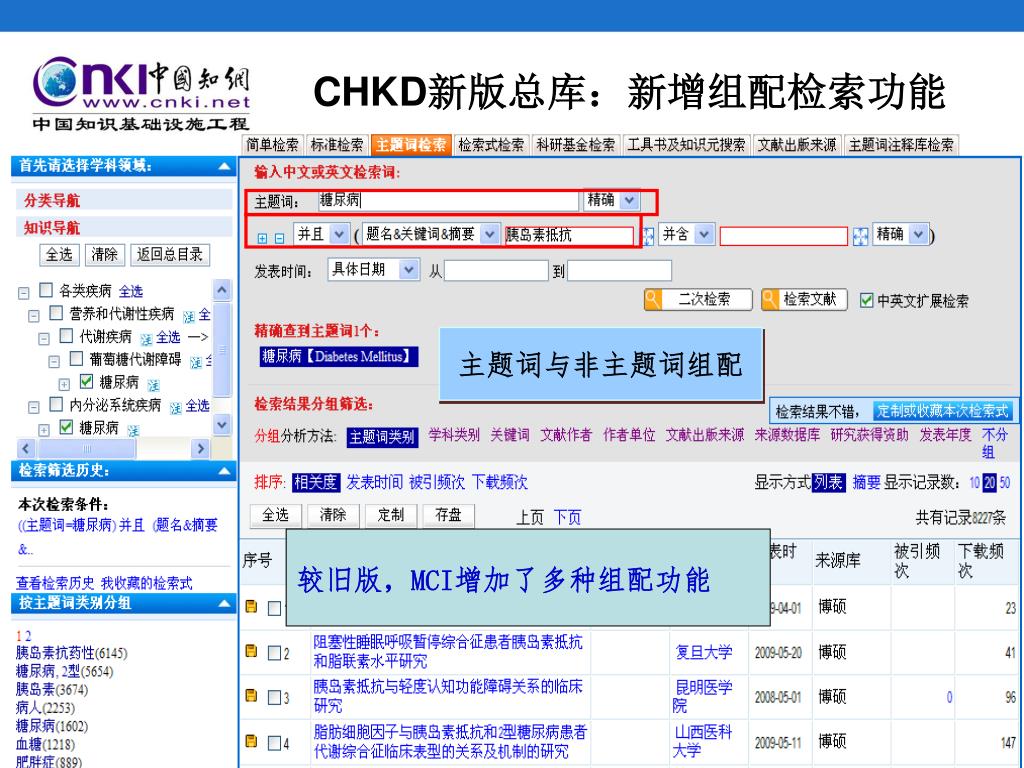
Task: Check the 各类疾病 checkbox
Action: [x=46, y=289]
